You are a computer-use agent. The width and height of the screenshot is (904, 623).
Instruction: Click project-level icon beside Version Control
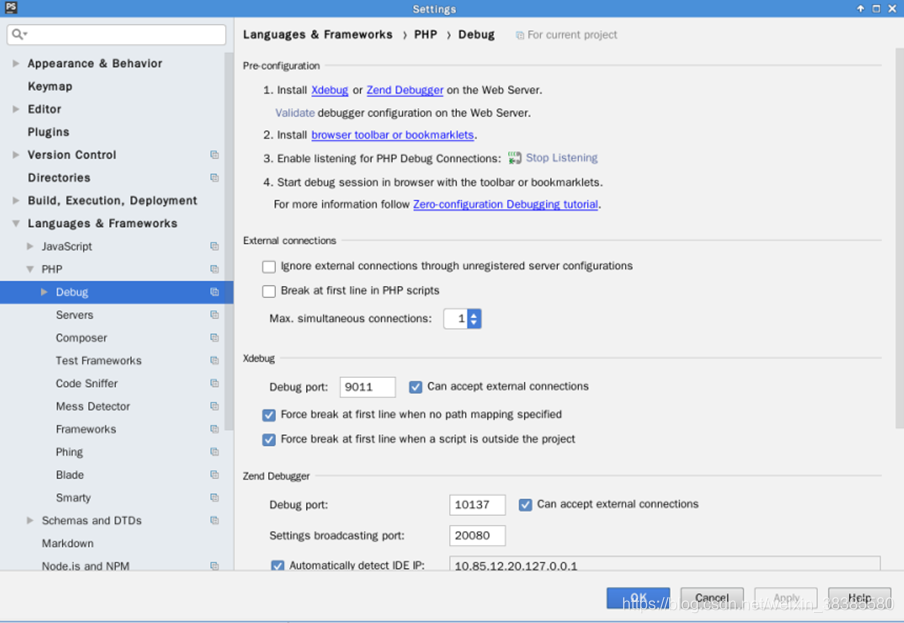[x=214, y=155]
